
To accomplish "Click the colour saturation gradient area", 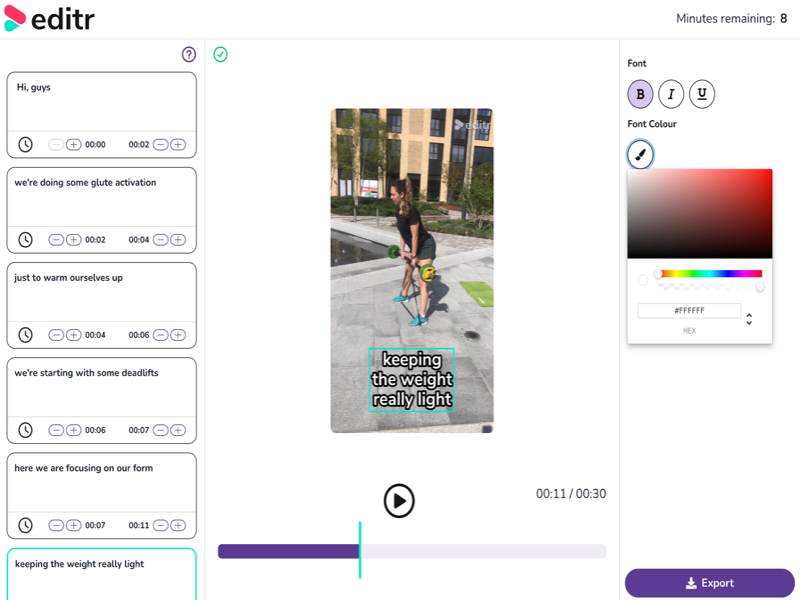I will coord(699,213).
